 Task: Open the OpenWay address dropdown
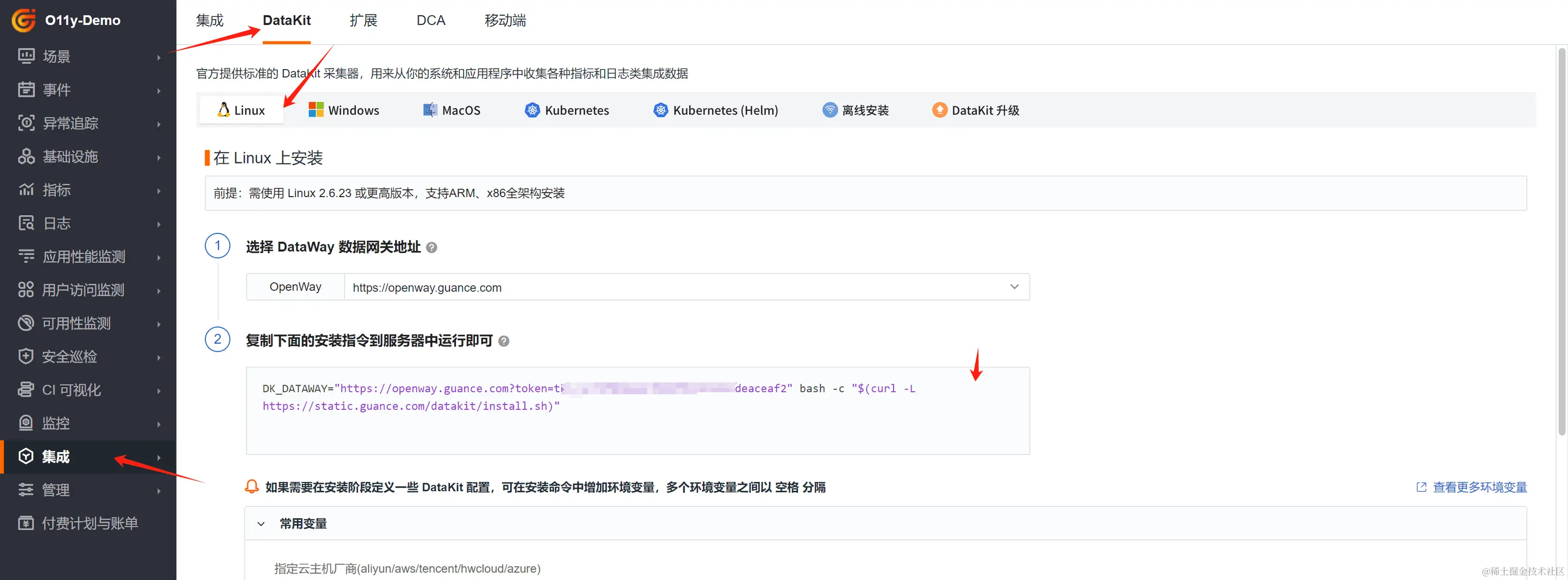click(1014, 287)
